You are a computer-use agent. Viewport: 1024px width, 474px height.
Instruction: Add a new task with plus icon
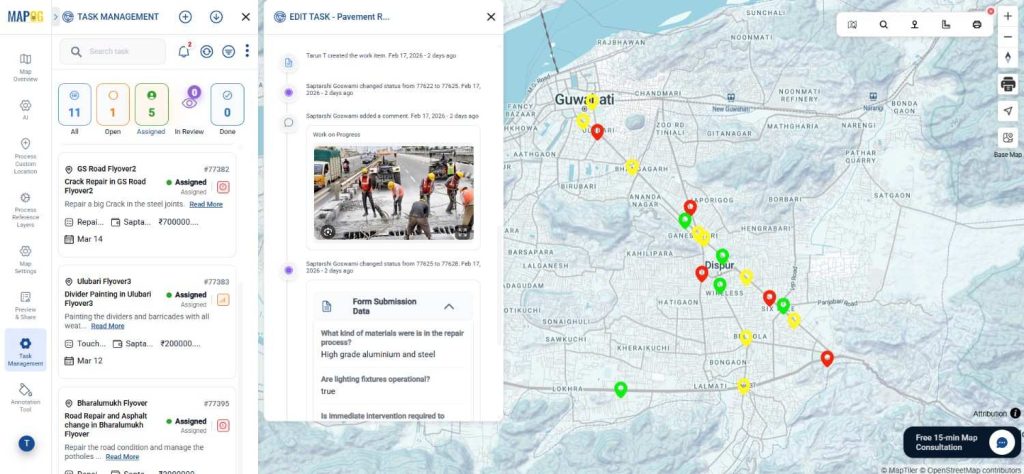point(185,17)
